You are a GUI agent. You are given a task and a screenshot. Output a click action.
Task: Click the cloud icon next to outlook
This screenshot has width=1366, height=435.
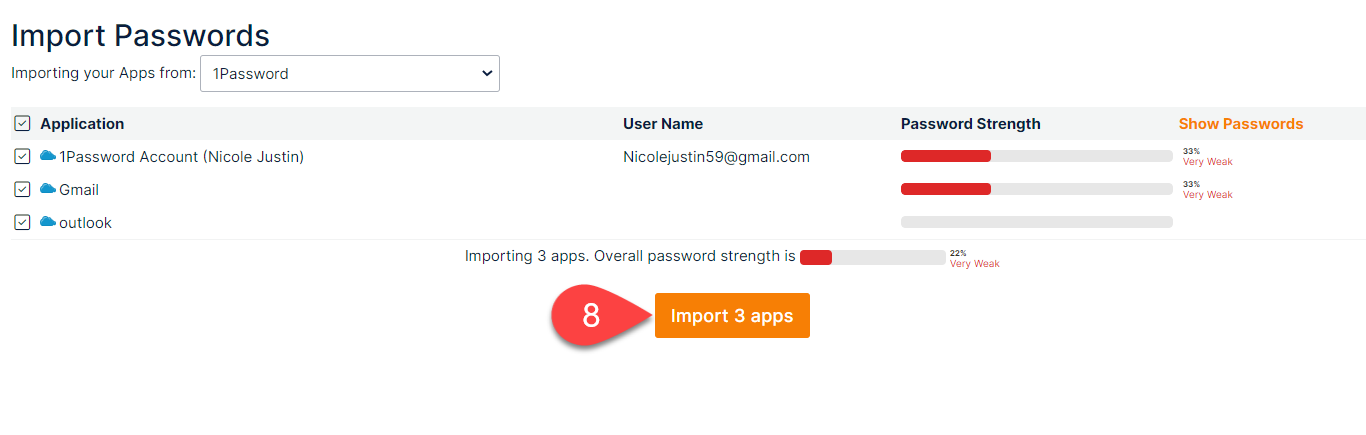(48, 222)
